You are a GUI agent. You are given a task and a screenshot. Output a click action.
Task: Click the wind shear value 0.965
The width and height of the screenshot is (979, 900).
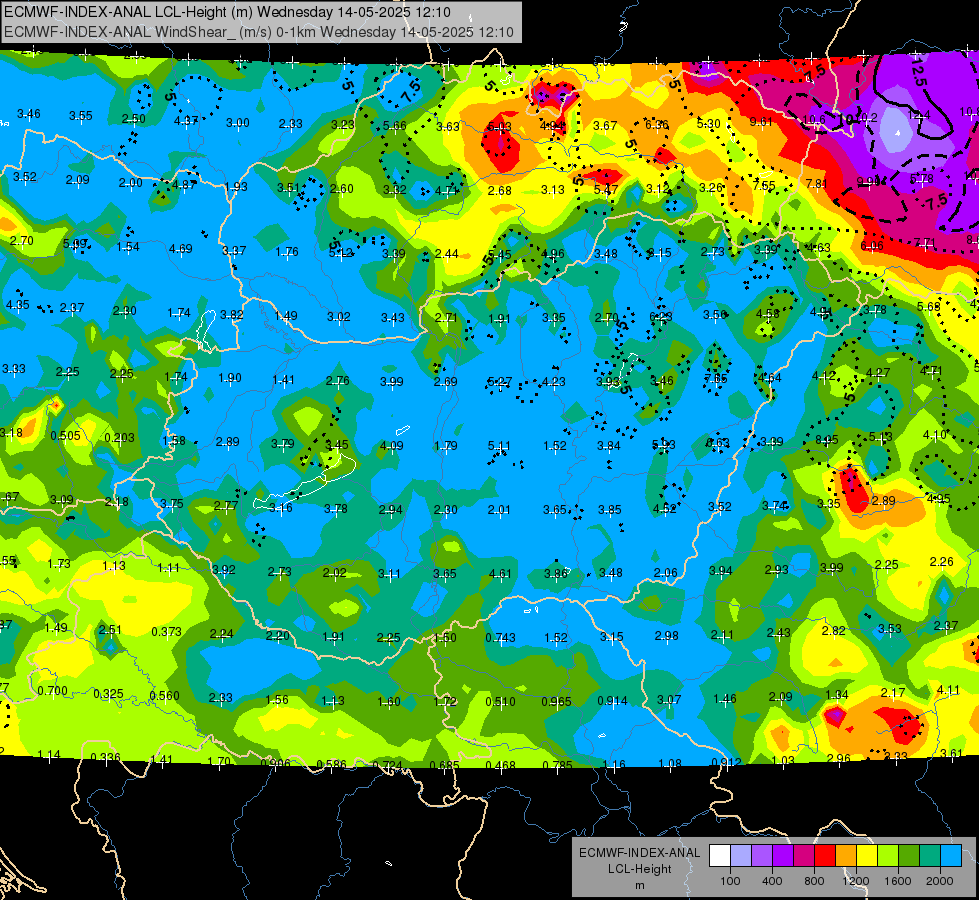(x=556, y=701)
